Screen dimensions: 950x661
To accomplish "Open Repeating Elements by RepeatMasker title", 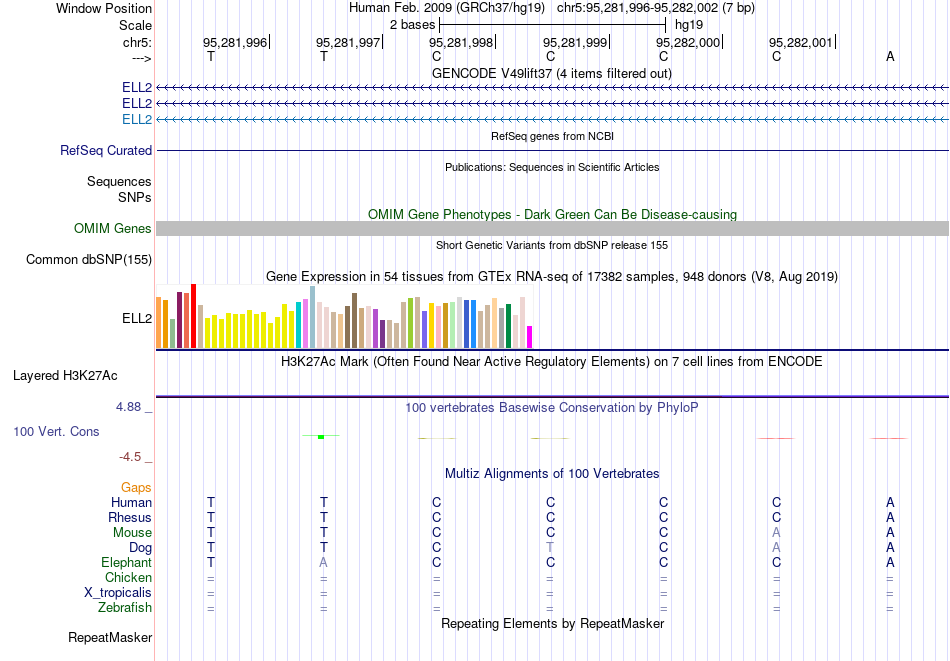I will 553,624.
